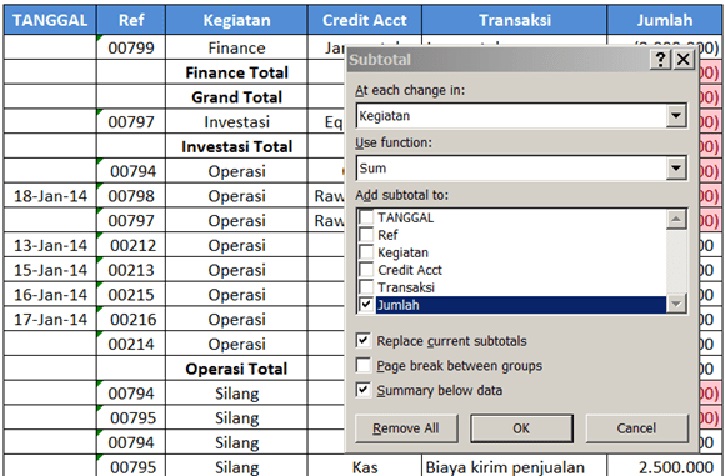725x476 pixels.
Task: Open the 'At each change in' dropdown
Action: click(x=677, y=117)
